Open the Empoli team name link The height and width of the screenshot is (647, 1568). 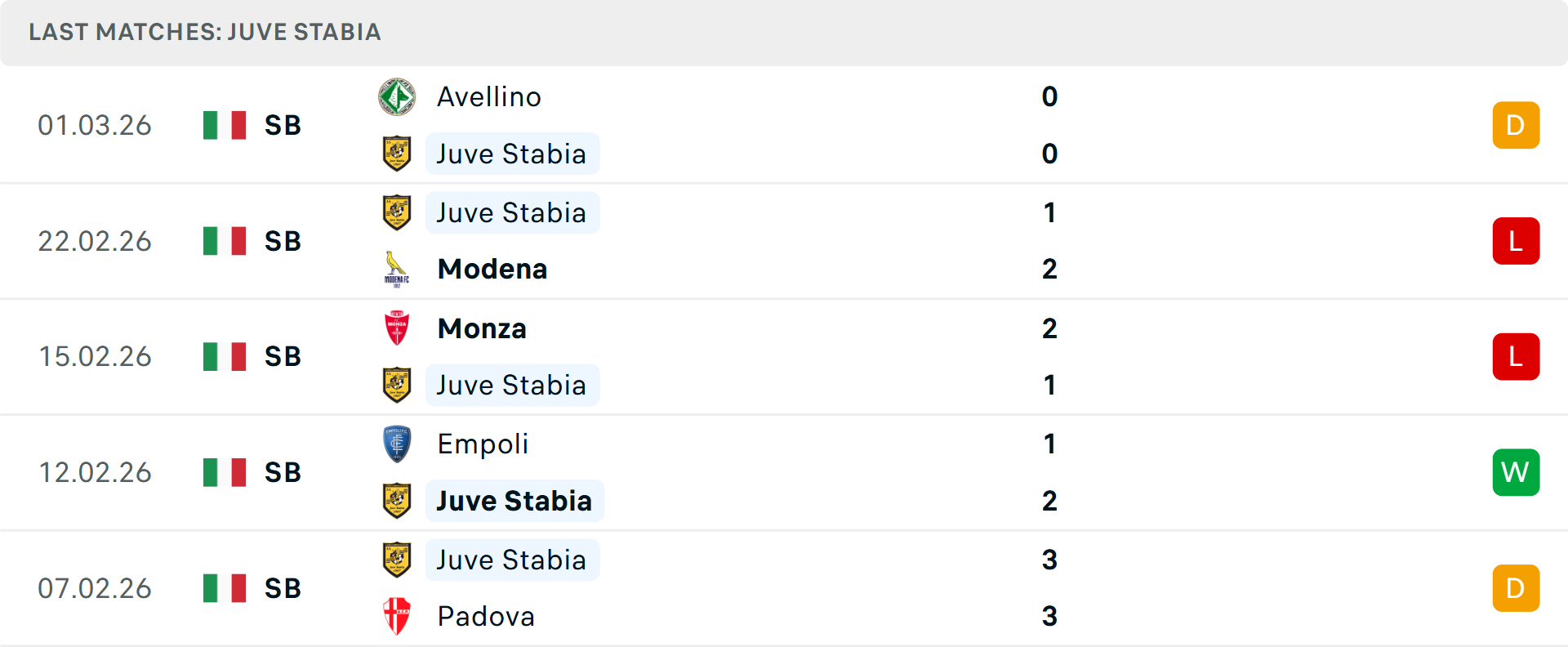pyautogui.click(x=482, y=444)
